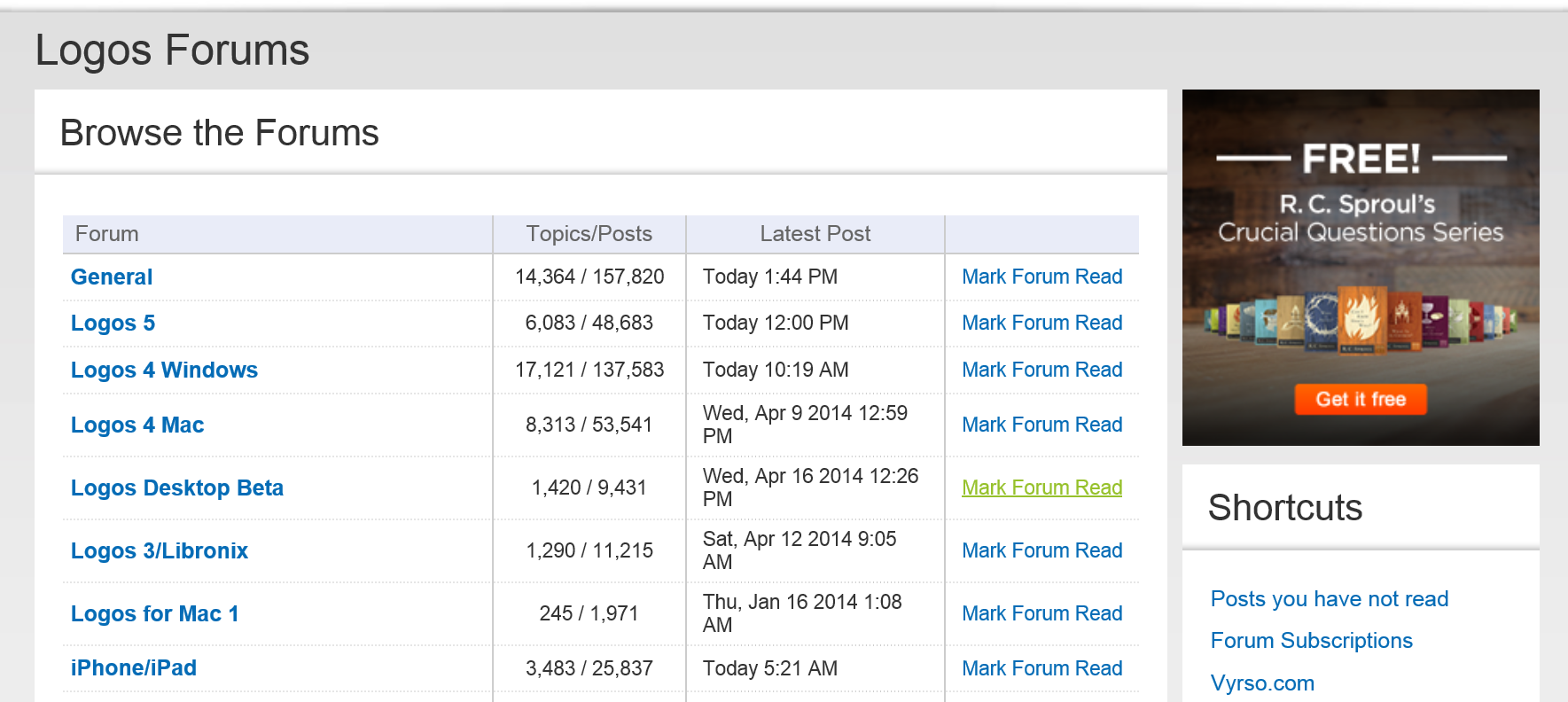The width and height of the screenshot is (1568, 702).
Task: Click the 245 / 1,971 count
Action: tap(589, 614)
